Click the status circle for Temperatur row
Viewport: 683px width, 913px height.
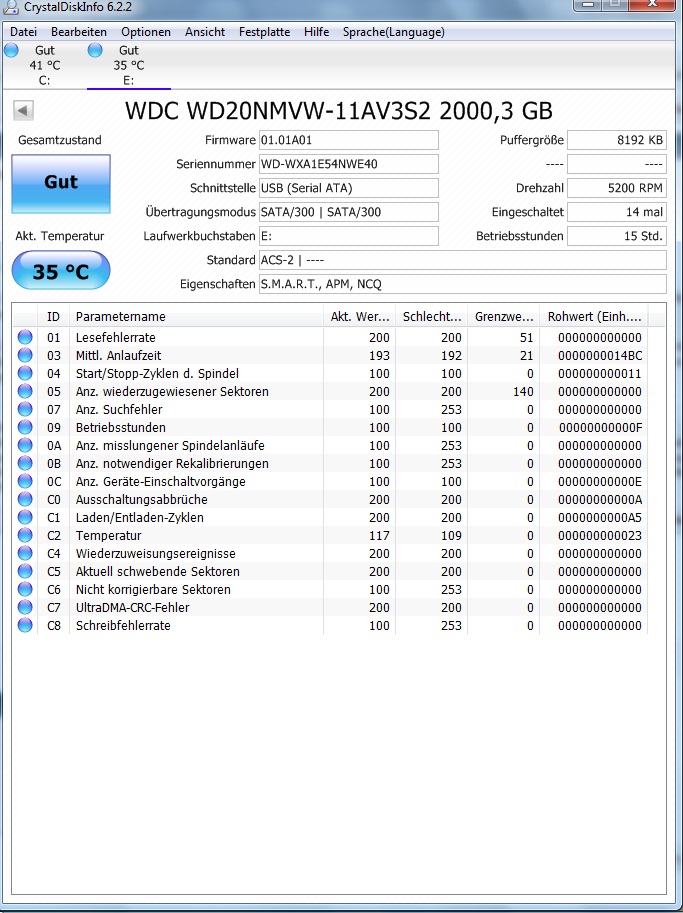[25, 536]
